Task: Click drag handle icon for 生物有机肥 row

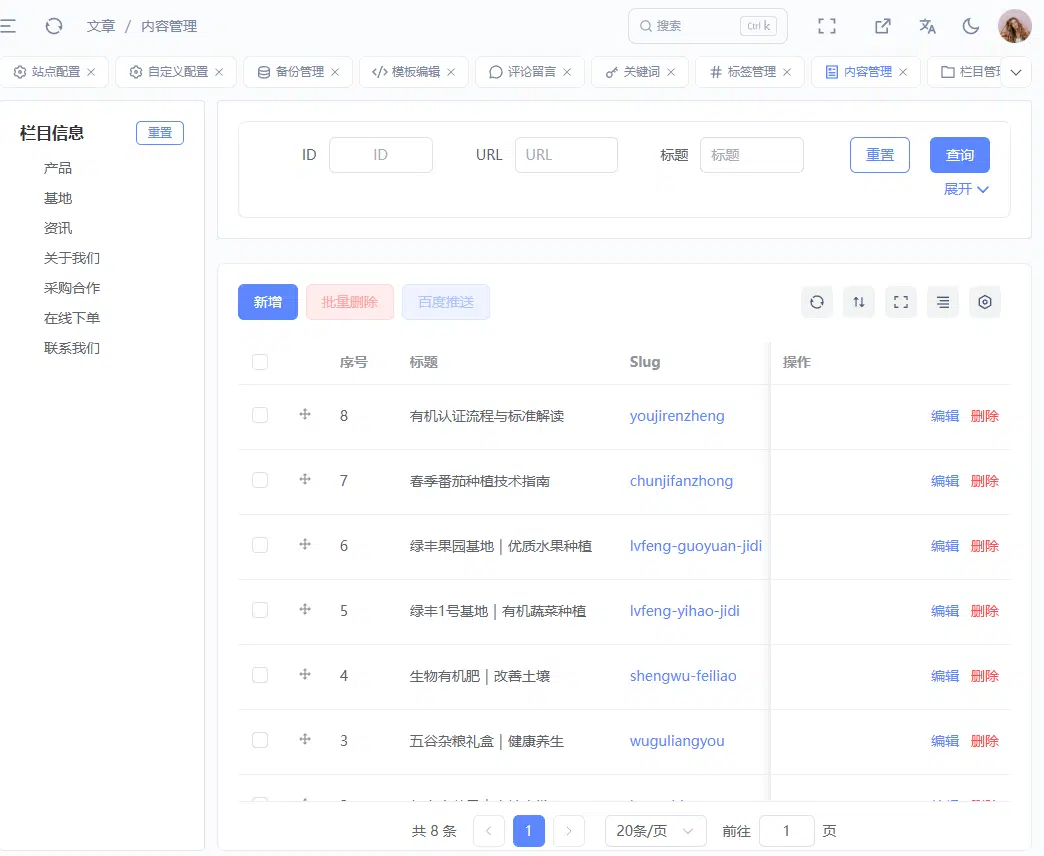Action: [x=305, y=674]
